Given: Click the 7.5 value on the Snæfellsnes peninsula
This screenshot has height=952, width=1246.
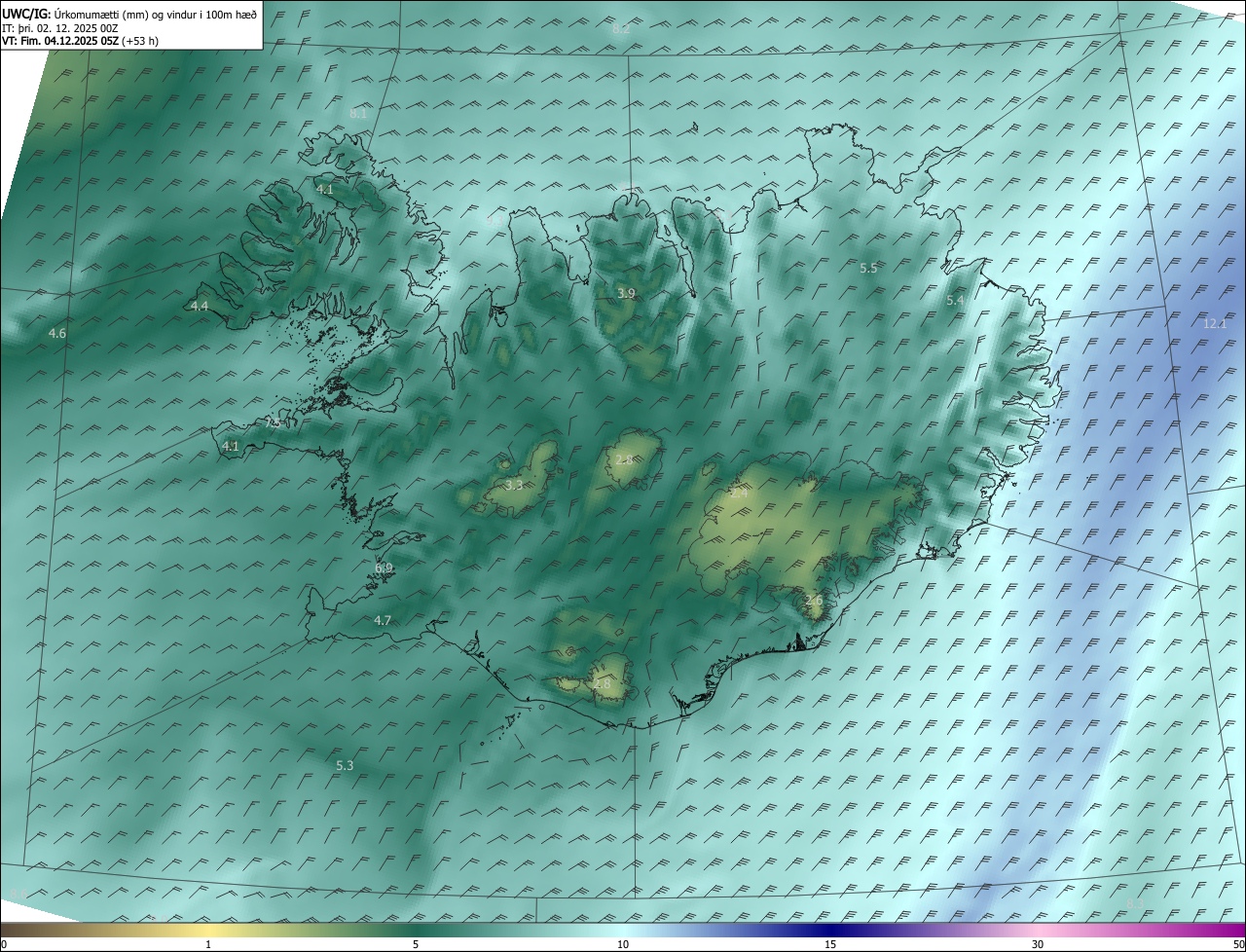Looking at the screenshot, I should tap(274, 422).
